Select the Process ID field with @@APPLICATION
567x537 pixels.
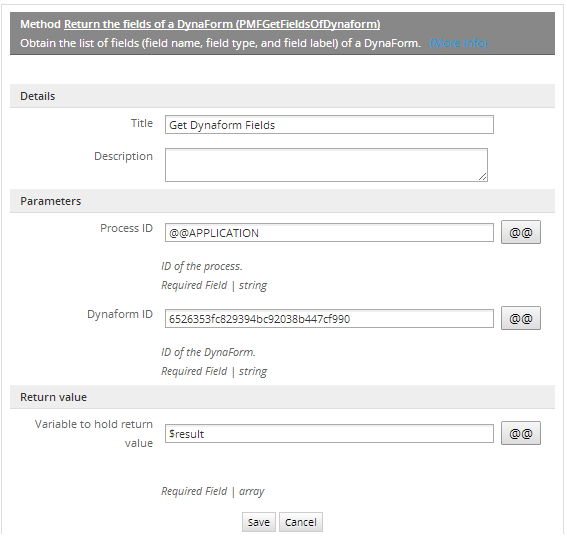click(329, 233)
